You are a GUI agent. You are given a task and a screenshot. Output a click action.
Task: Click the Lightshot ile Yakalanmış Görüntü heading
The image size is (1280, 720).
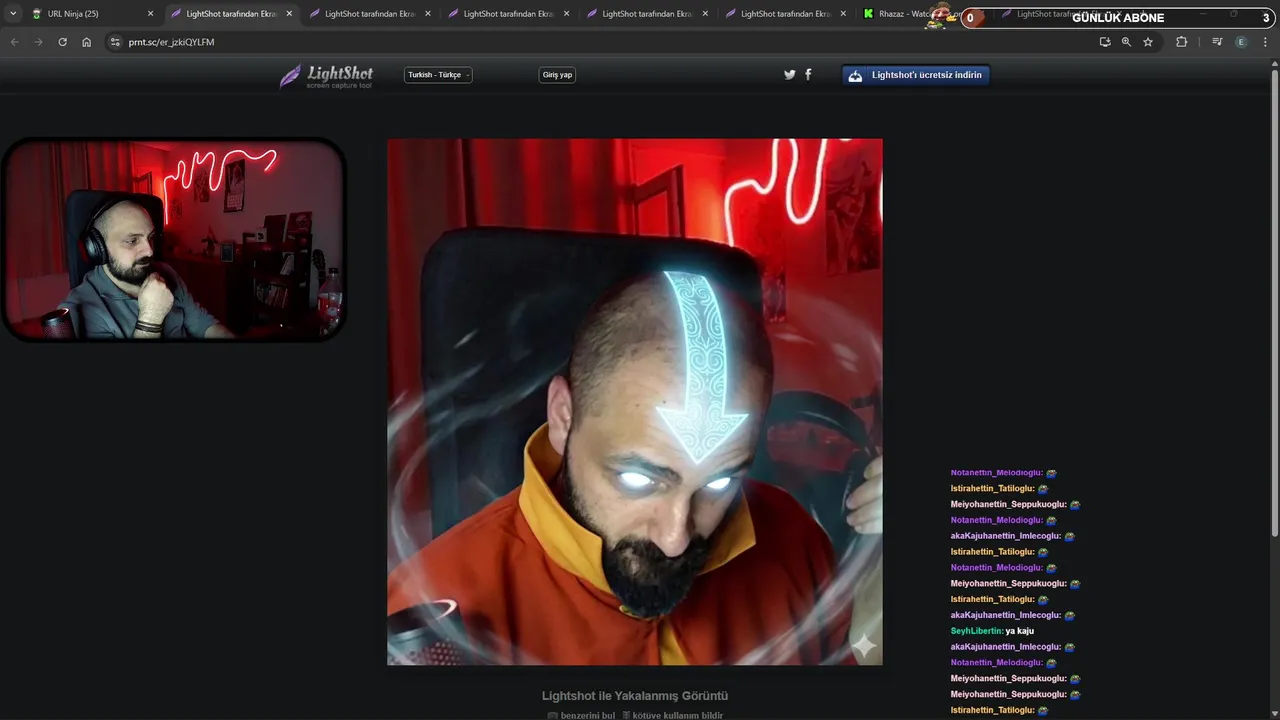tap(635, 695)
